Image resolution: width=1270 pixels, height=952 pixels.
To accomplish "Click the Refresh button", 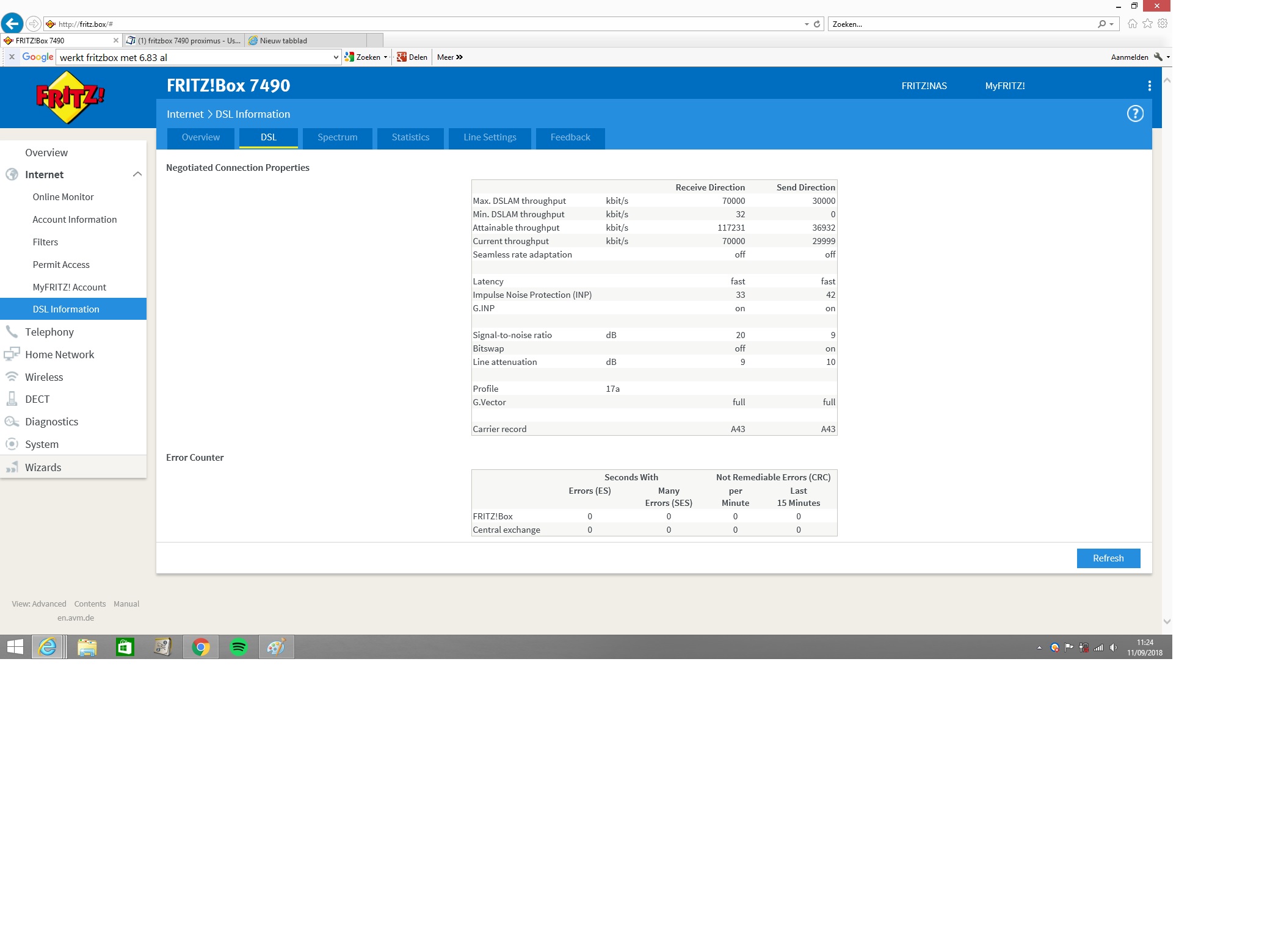I will 1108,558.
